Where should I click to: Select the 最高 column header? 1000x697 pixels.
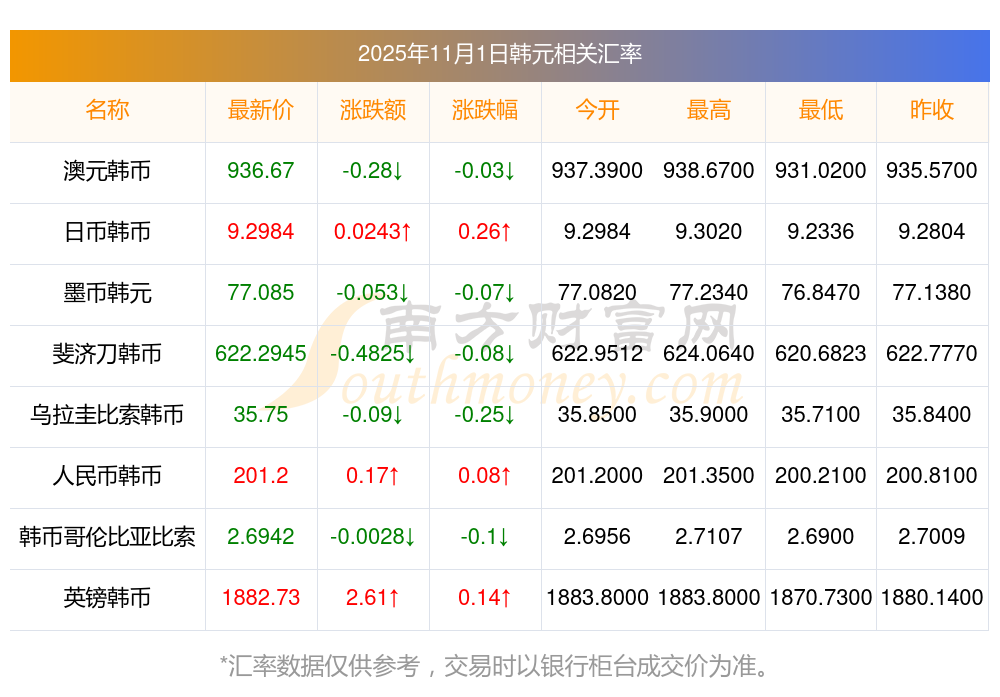pos(708,110)
